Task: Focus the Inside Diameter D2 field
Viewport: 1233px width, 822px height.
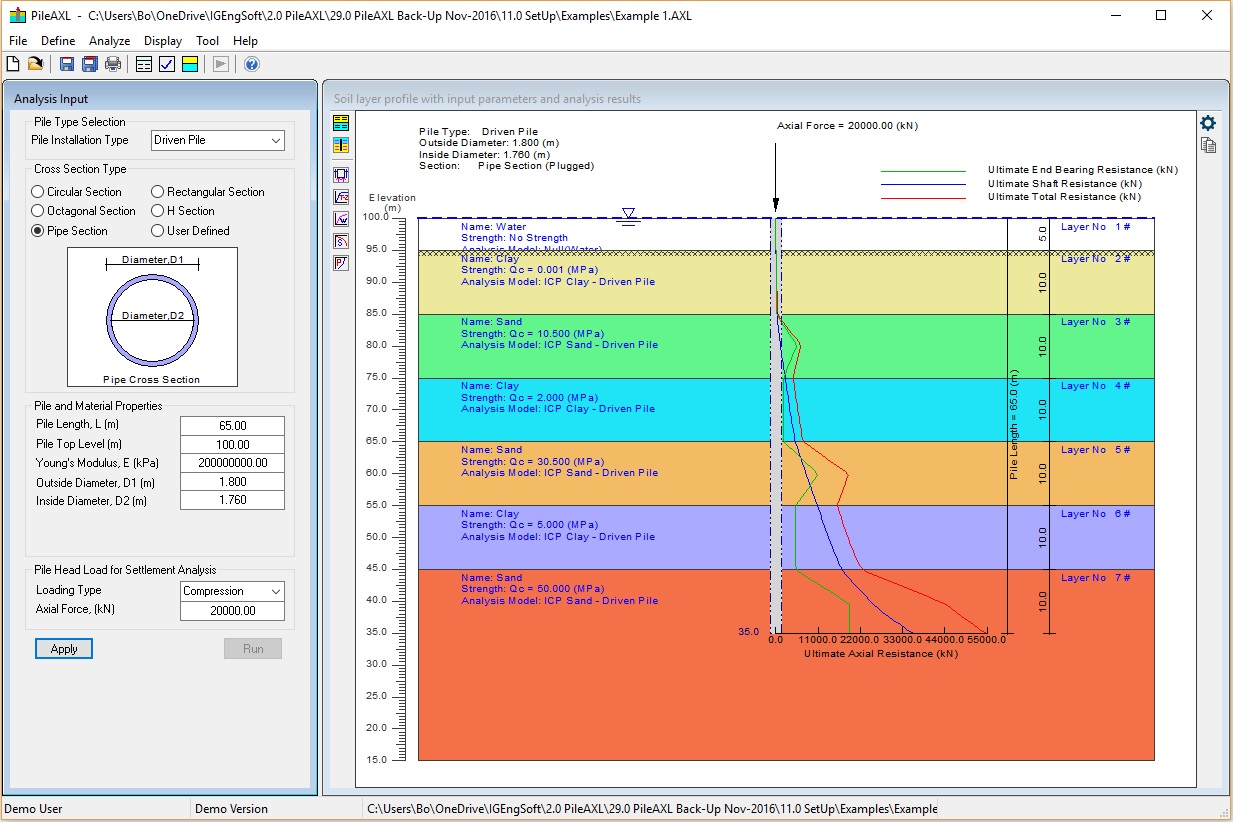Action: (232, 501)
